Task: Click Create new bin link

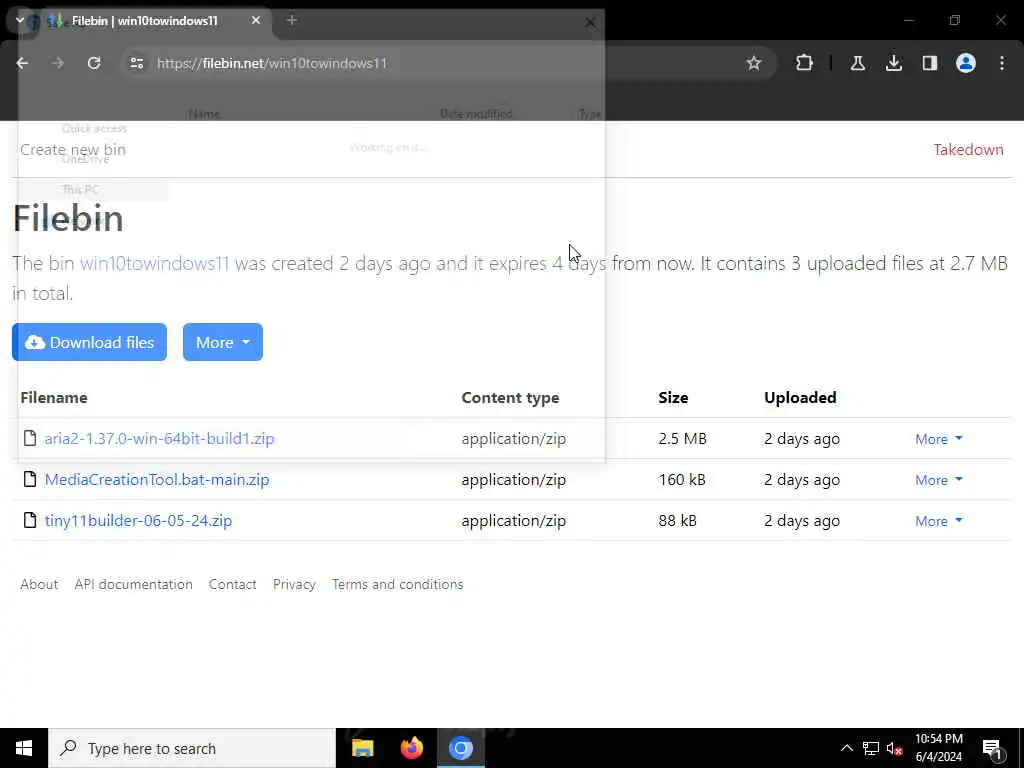Action: coord(72,150)
